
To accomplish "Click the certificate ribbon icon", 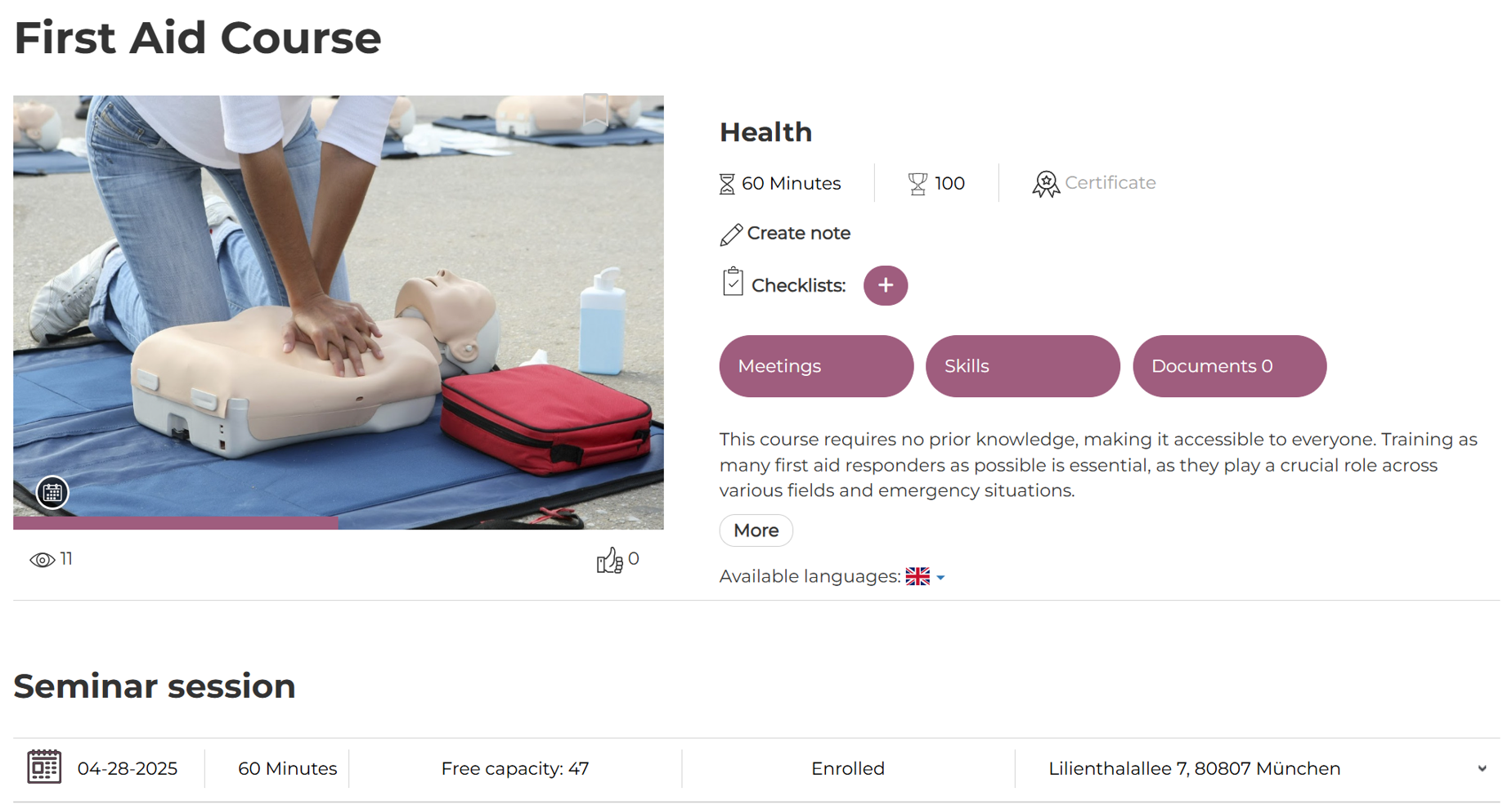I will (1045, 184).
